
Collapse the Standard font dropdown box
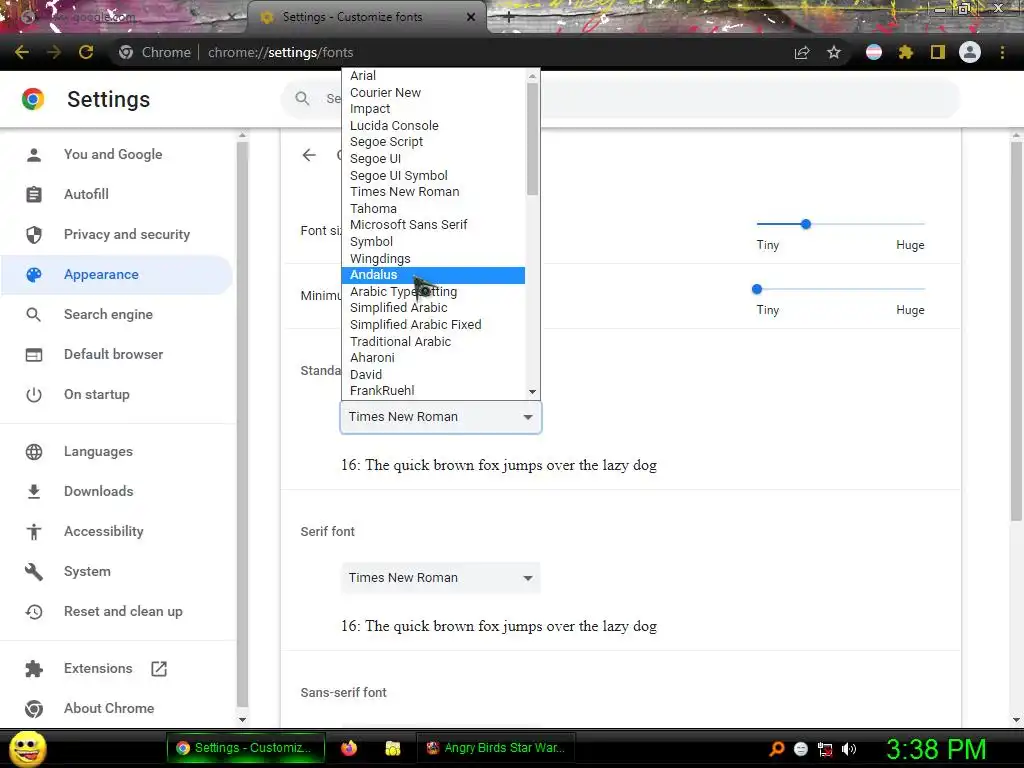[x=441, y=417]
